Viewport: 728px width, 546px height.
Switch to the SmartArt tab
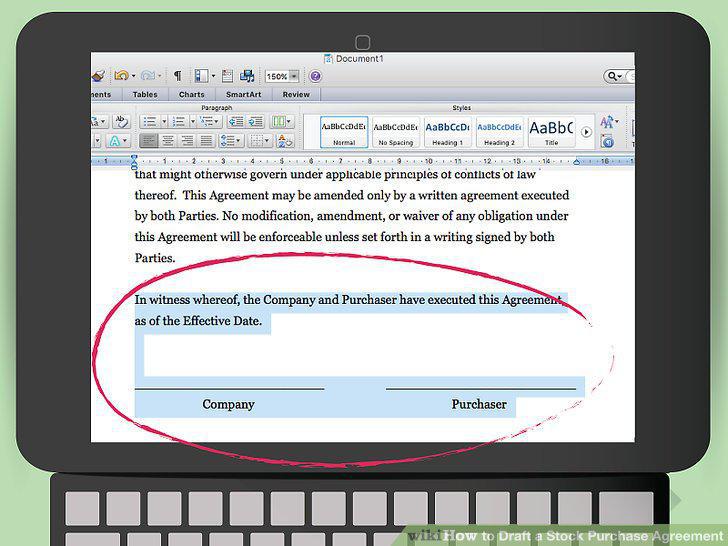pos(244,94)
